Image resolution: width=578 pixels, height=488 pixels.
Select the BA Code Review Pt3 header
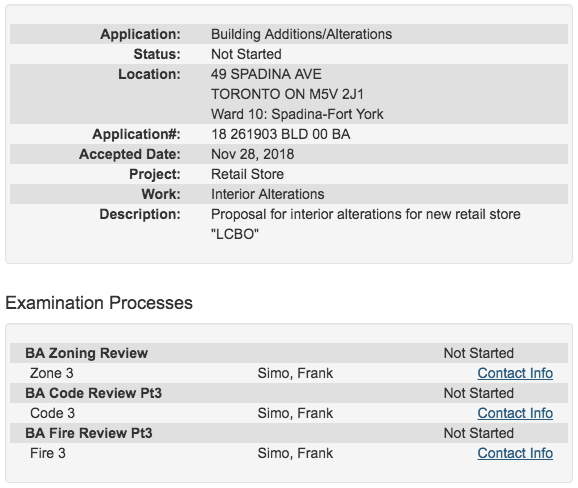(94, 393)
